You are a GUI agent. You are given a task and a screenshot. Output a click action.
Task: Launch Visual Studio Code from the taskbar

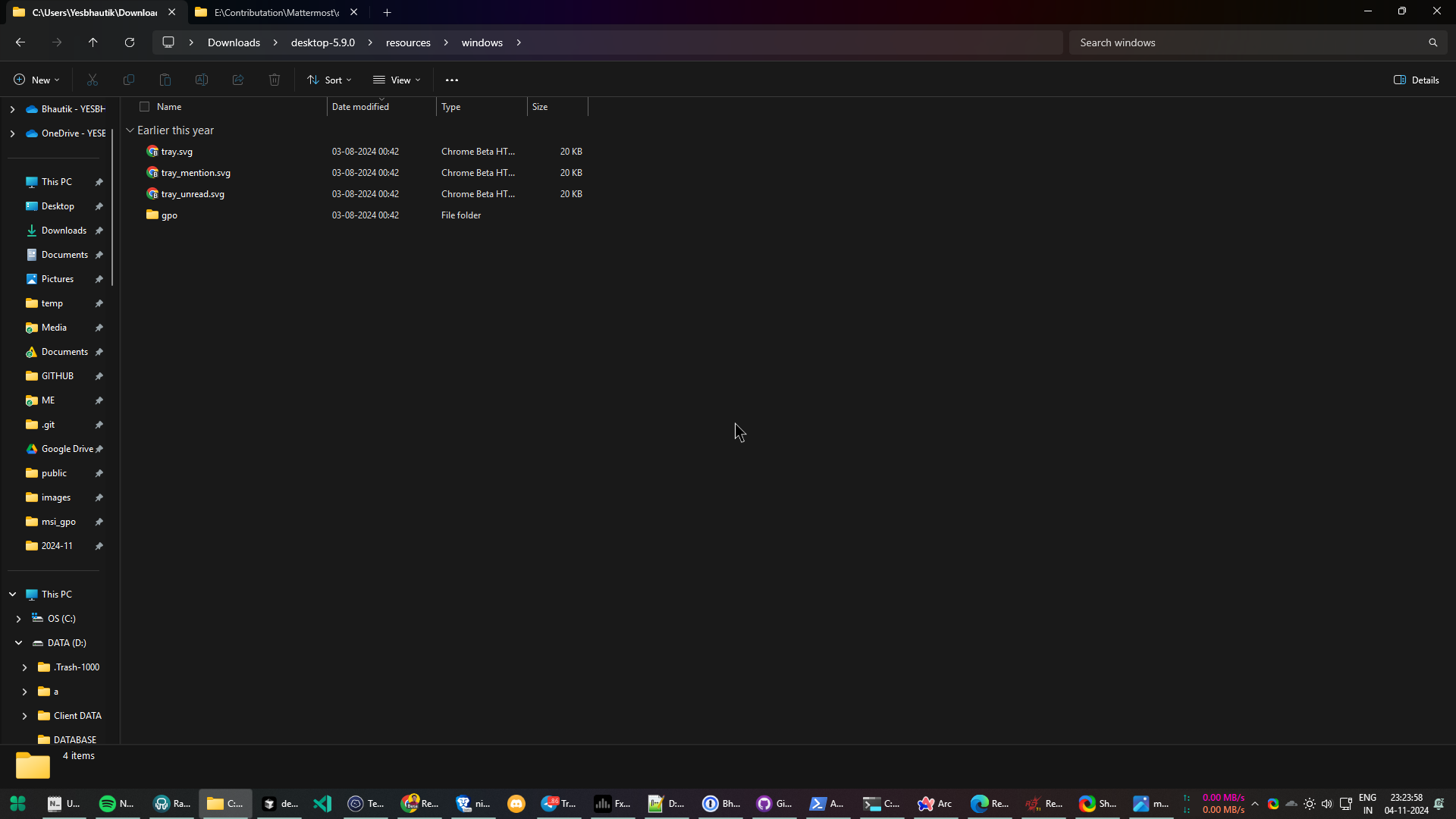[x=322, y=805]
